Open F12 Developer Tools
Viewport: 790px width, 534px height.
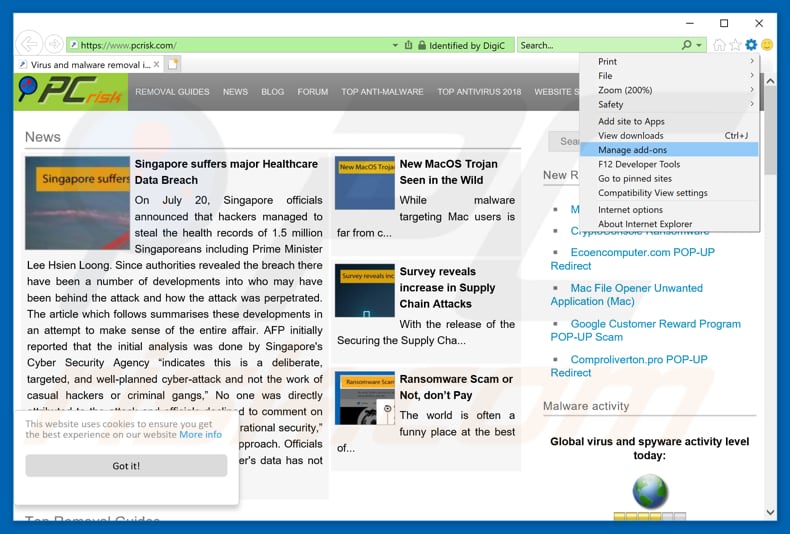pyautogui.click(x=670, y=164)
